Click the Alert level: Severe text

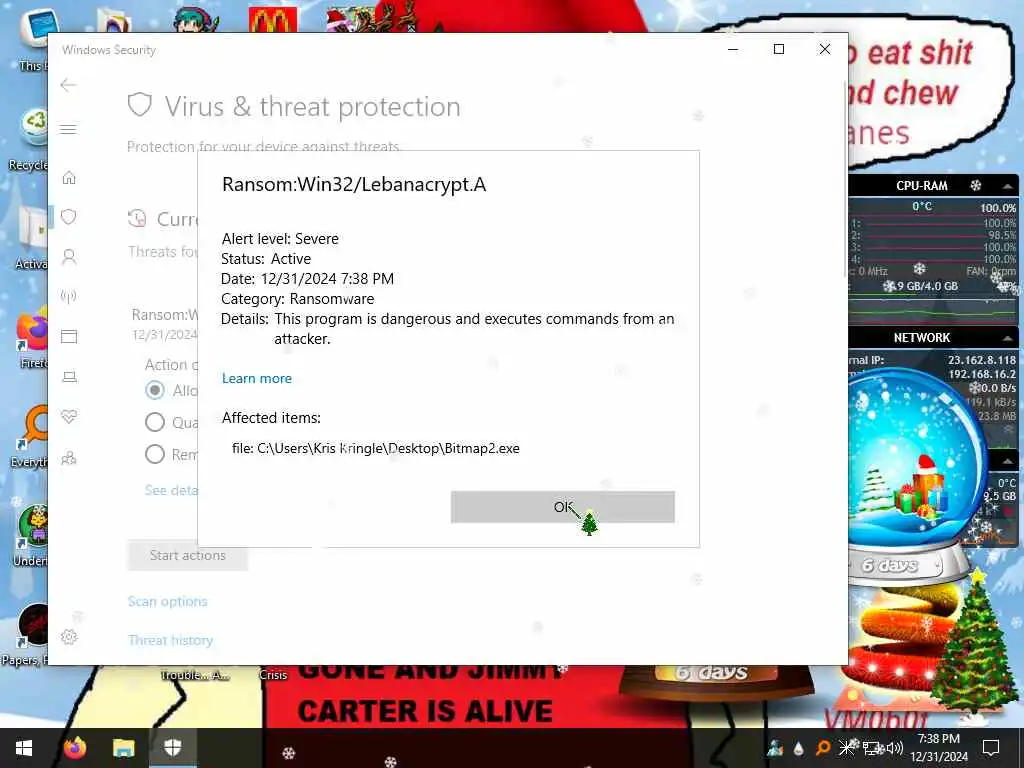click(x=280, y=239)
